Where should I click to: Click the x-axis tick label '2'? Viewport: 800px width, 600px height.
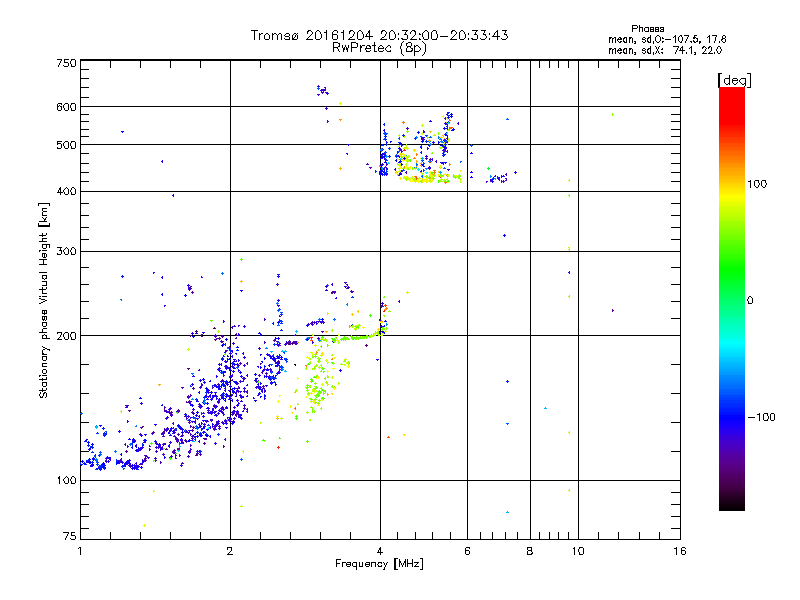click(x=230, y=551)
